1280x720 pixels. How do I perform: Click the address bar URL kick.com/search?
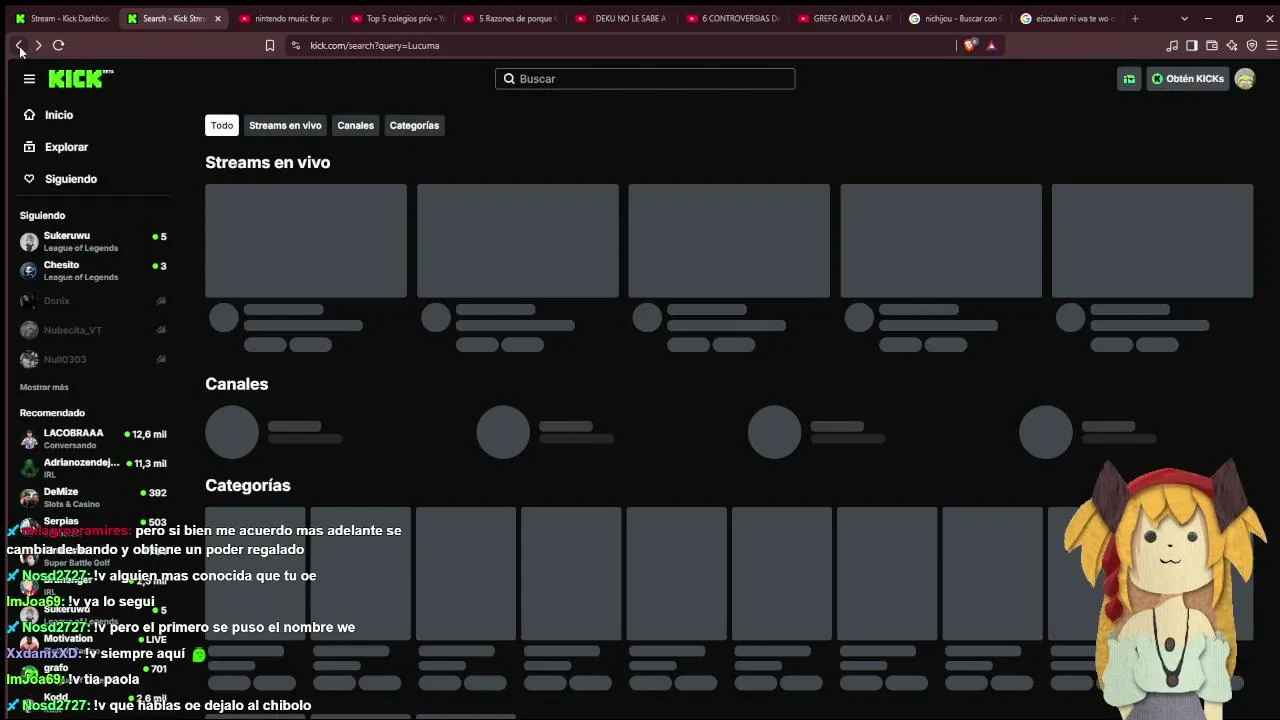click(375, 45)
